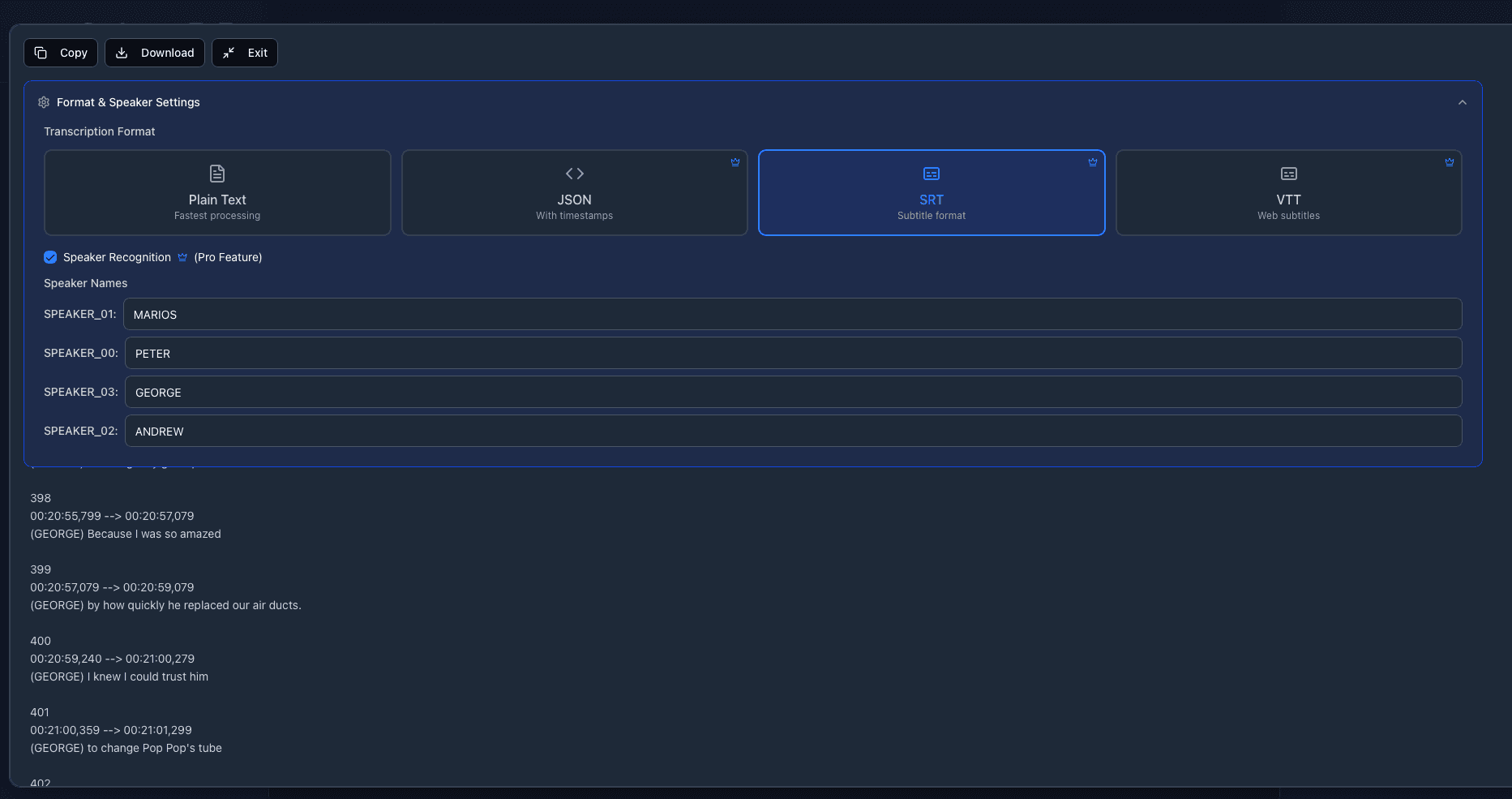Edit the SPEAKER_03 name field containing GEORGE
Screen dimensions: 1512x799
[792, 393]
